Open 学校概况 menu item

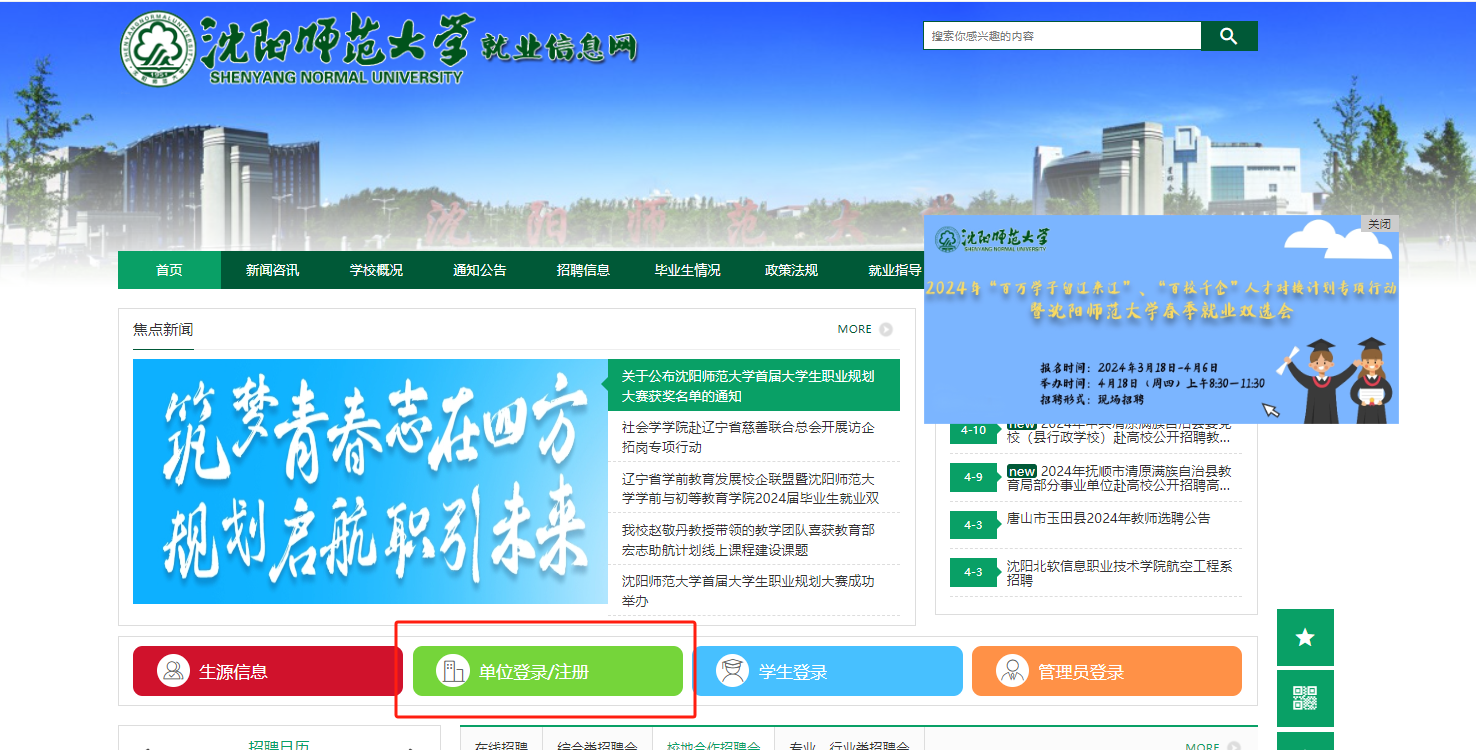pos(376,270)
